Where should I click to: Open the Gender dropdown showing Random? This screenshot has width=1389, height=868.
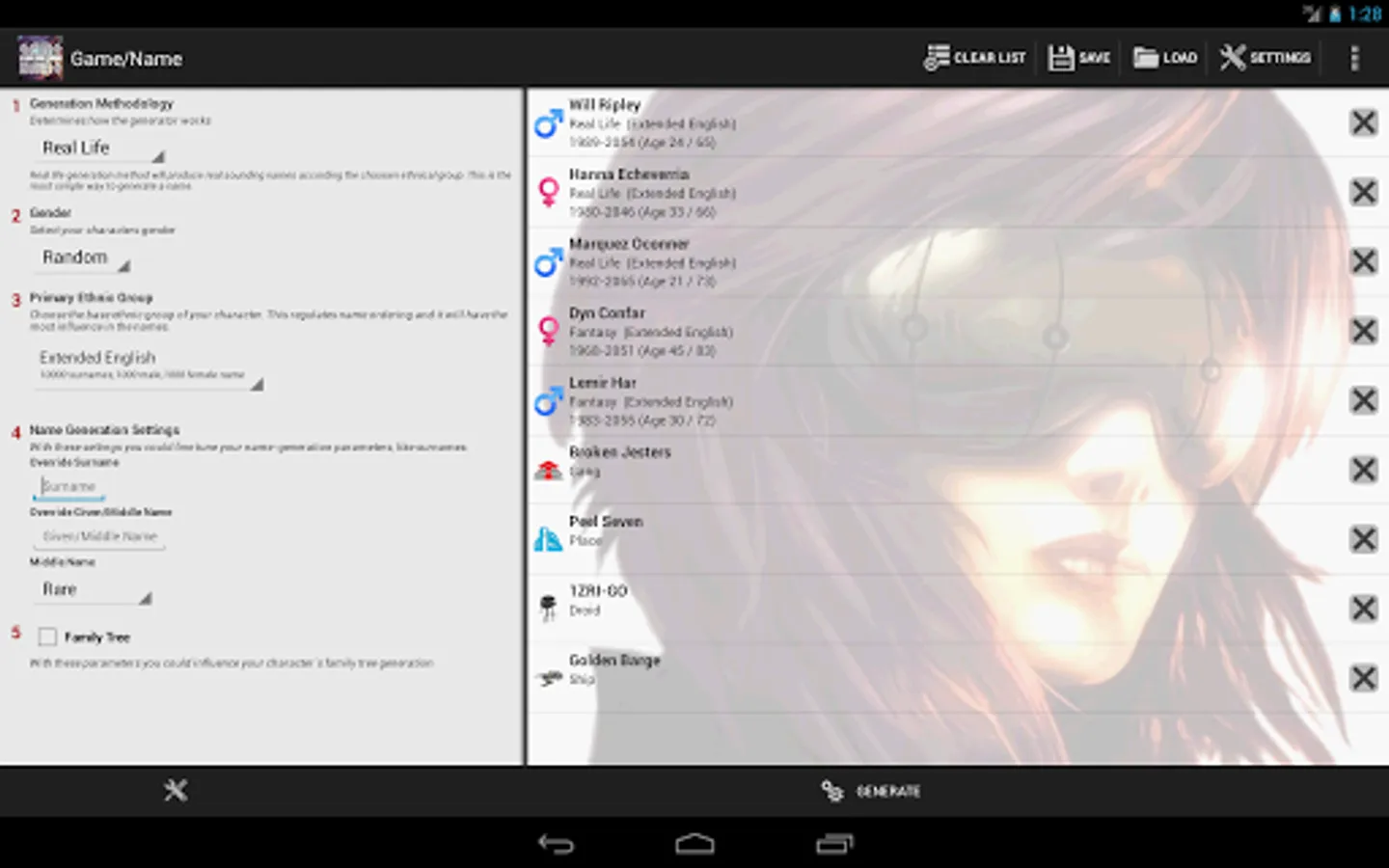pyautogui.click(x=83, y=258)
